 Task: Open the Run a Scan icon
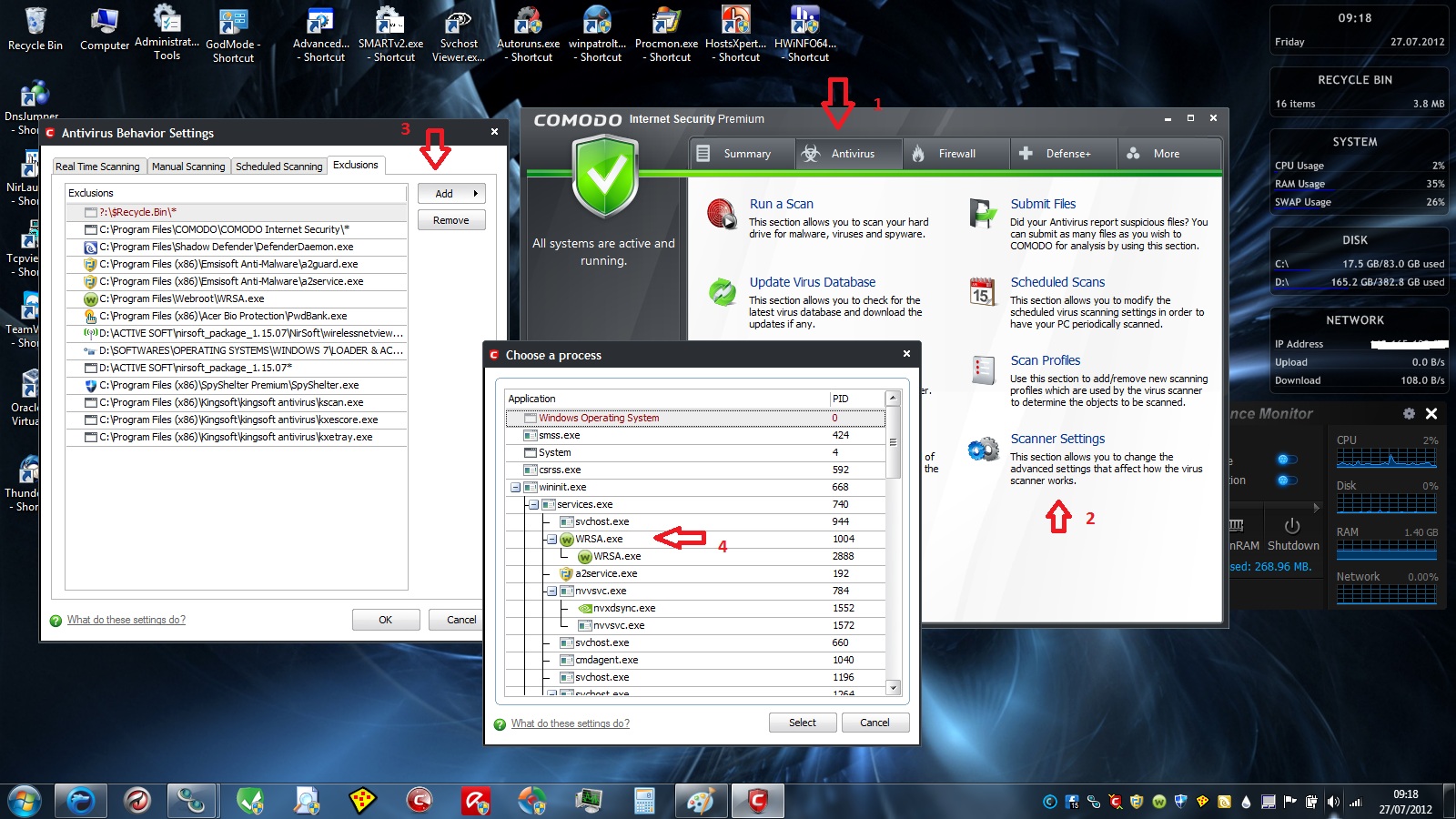(x=722, y=215)
